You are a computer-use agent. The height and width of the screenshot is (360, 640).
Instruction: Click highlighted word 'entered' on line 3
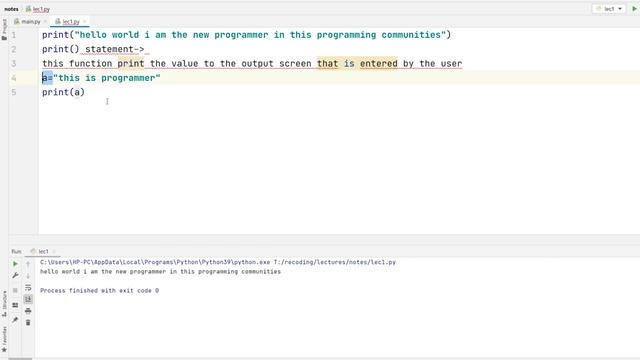click(x=378, y=64)
